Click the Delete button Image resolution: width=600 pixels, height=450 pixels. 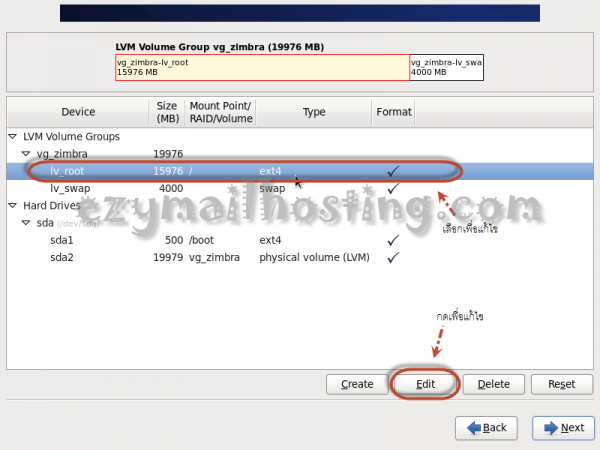click(494, 384)
